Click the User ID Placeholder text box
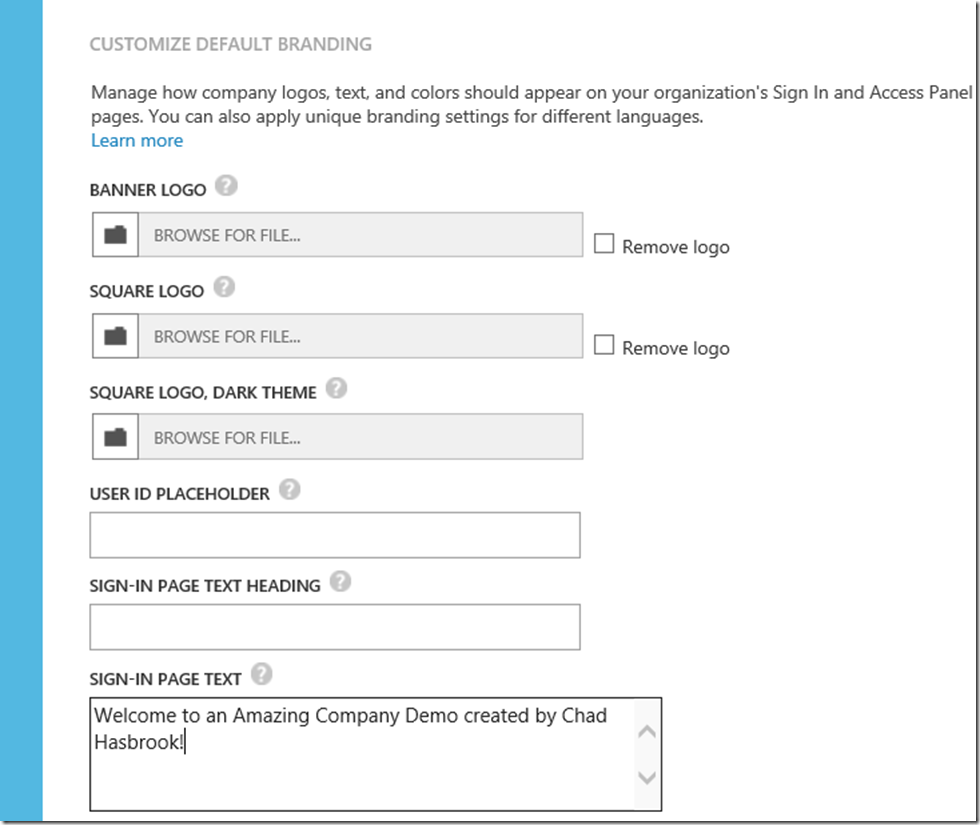The height and width of the screenshot is (825, 980). 335,535
